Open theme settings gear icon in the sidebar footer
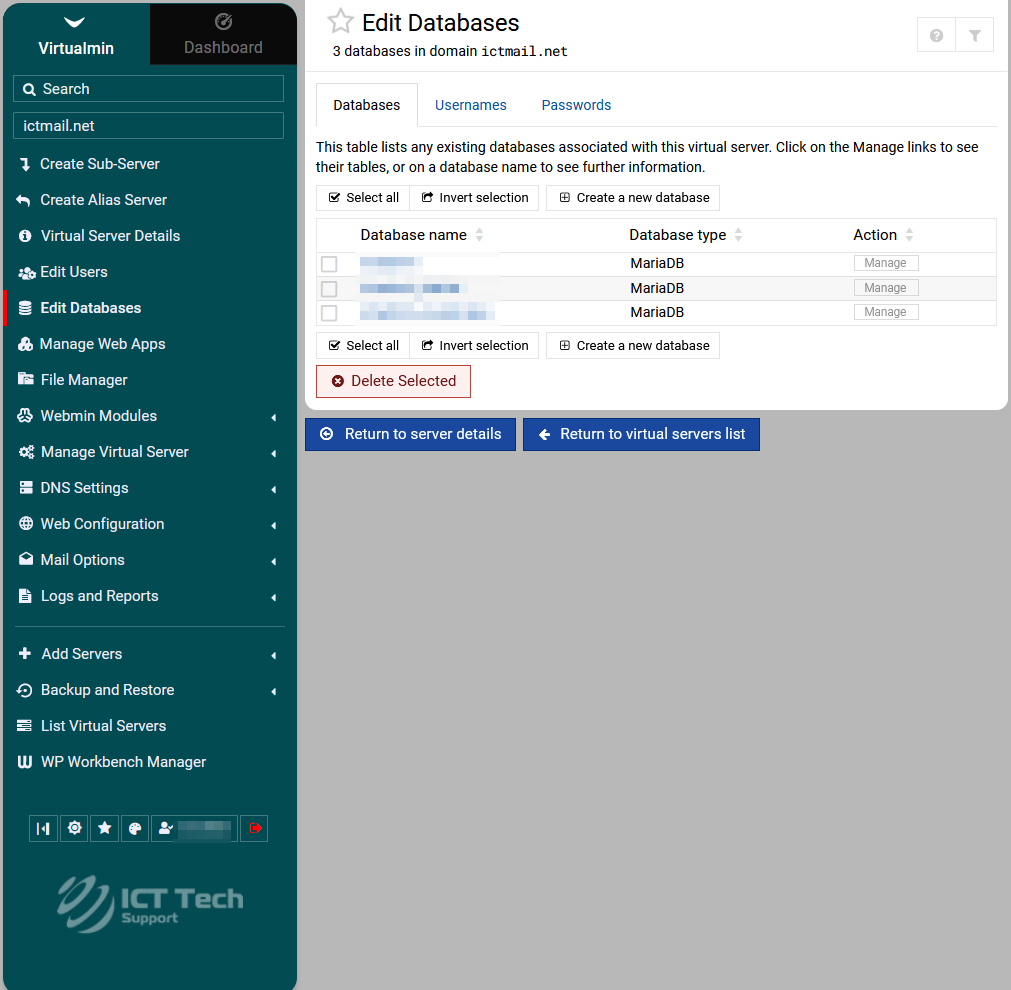Screen dimensions: 1011x990 point(74,829)
